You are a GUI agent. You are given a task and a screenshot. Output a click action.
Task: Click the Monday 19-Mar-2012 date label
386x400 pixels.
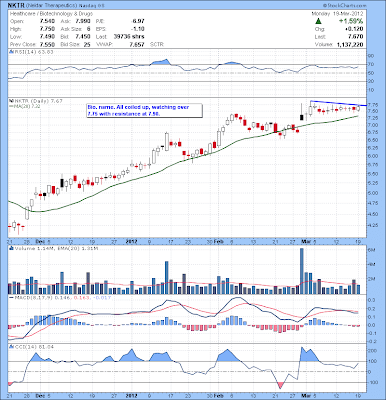(338, 14)
